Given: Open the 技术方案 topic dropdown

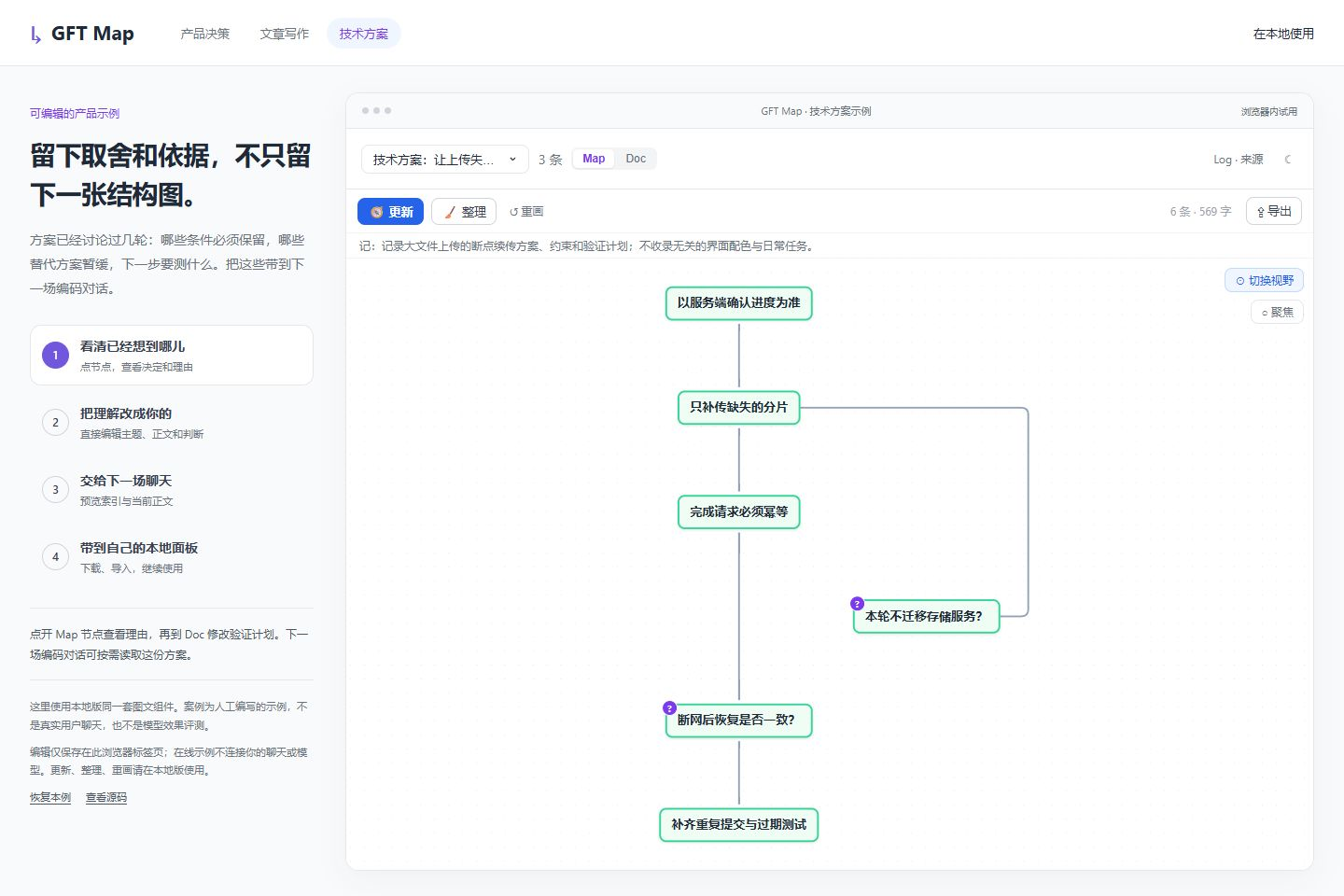Looking at the screenshot, I should click(x=445, y=160).
